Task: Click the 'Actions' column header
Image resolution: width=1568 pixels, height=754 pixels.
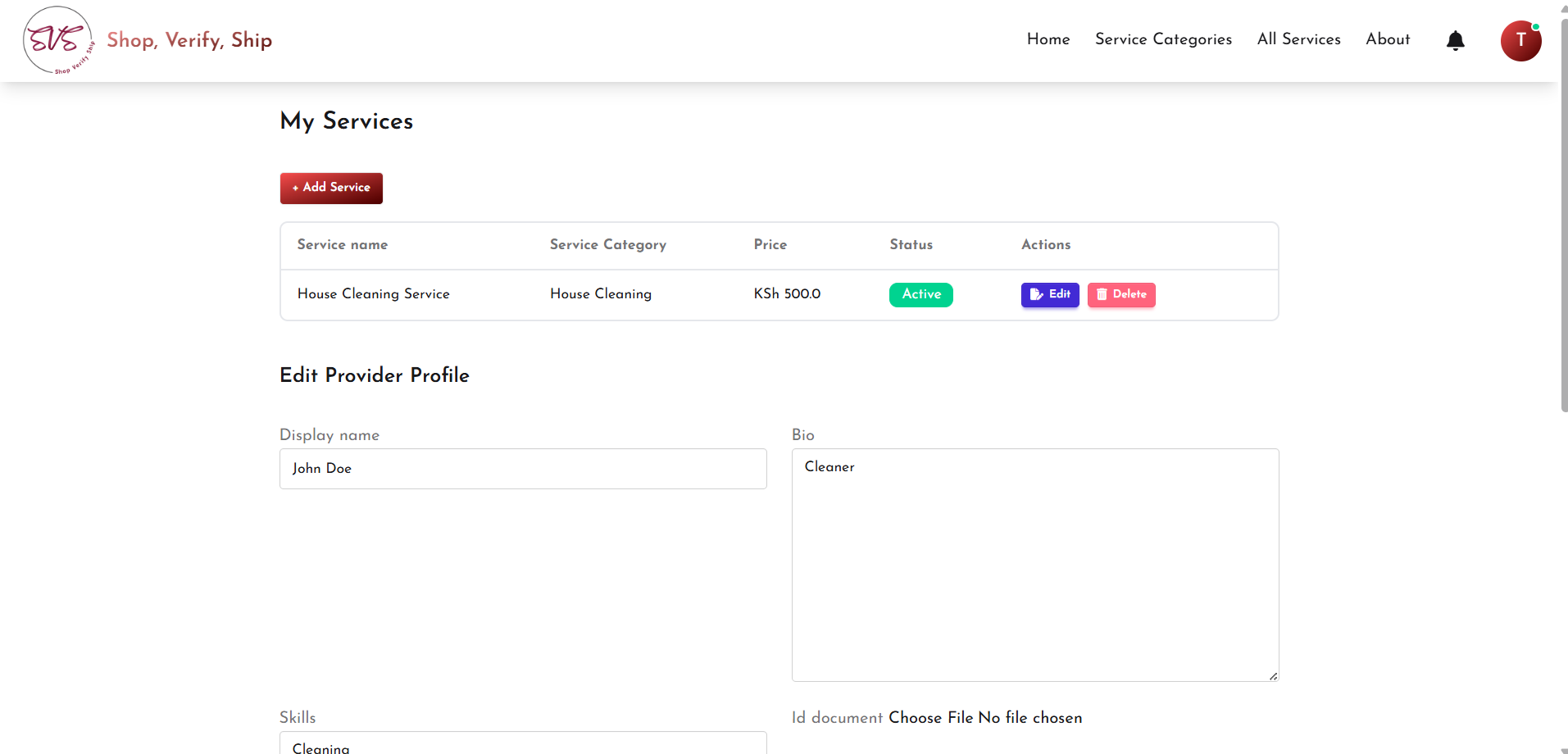Action: 1046,245
